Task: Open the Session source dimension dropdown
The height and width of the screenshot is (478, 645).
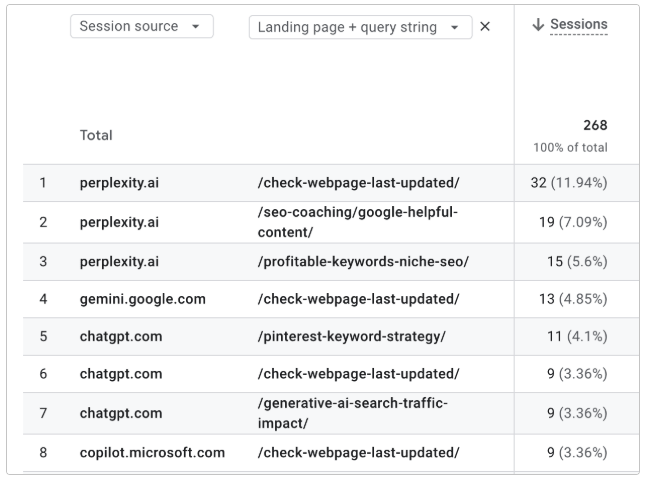Action: coord(142,26)
